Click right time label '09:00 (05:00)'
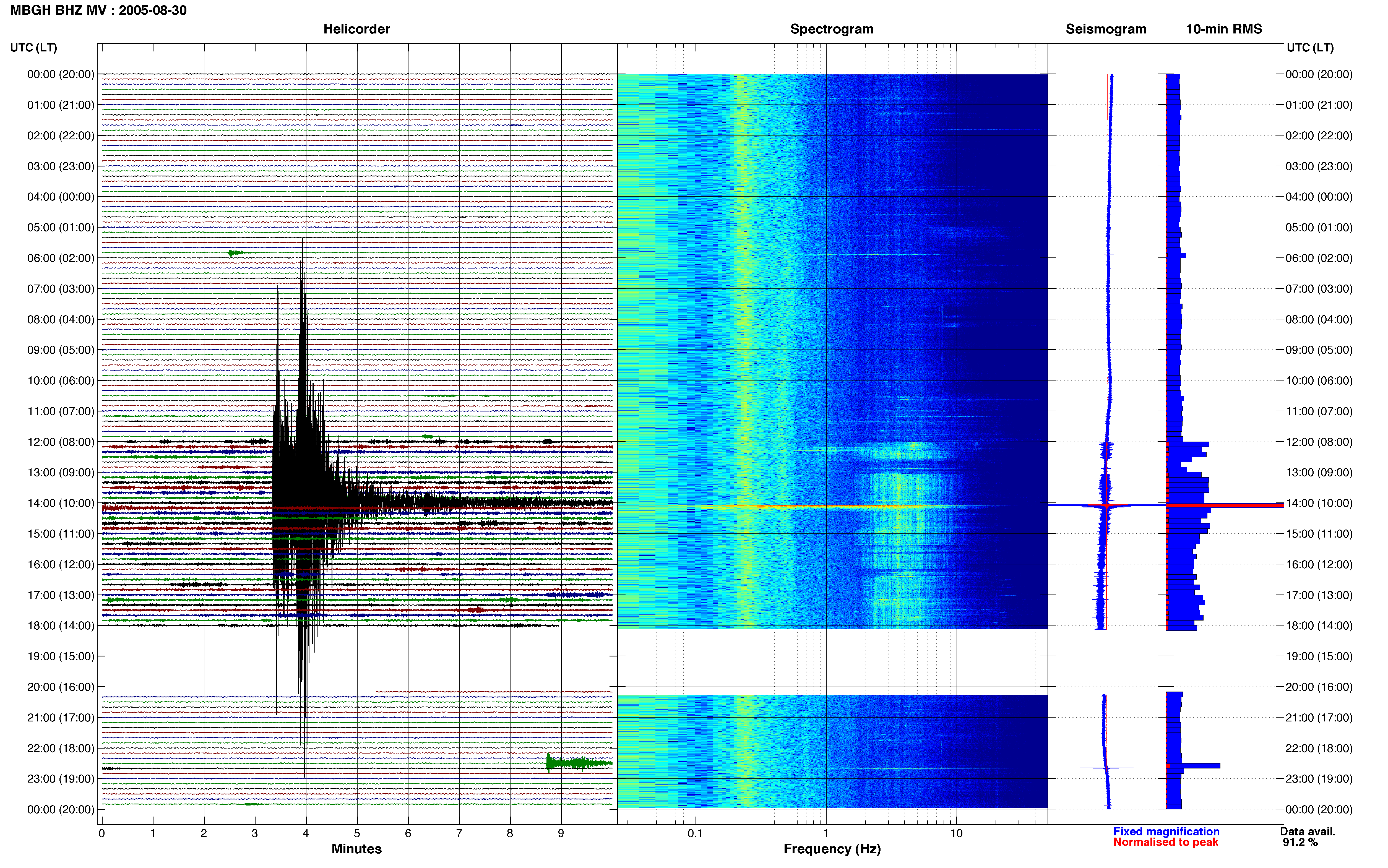 tap(1319, 350)
